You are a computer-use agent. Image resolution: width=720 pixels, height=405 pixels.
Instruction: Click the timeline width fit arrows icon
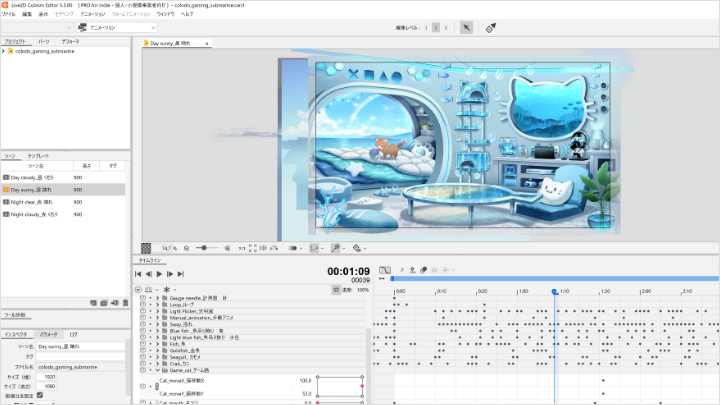tap(382, 278)
